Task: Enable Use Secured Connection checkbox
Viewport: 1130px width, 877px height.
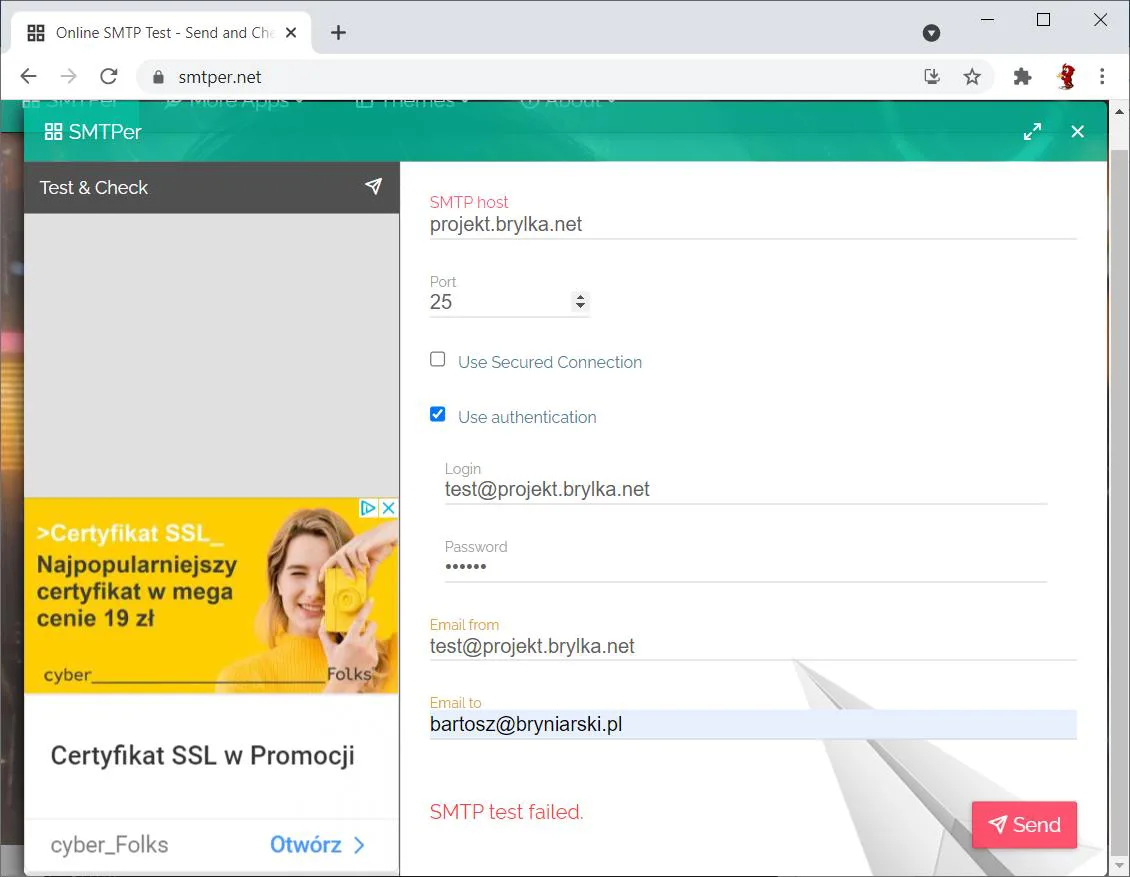Action: pos(437,360)
